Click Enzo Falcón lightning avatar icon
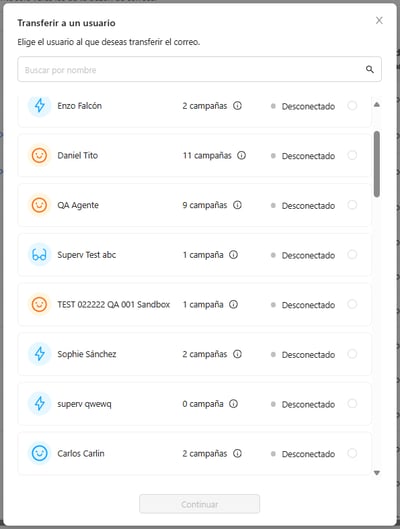400x529 pixels. click(39, 106)
